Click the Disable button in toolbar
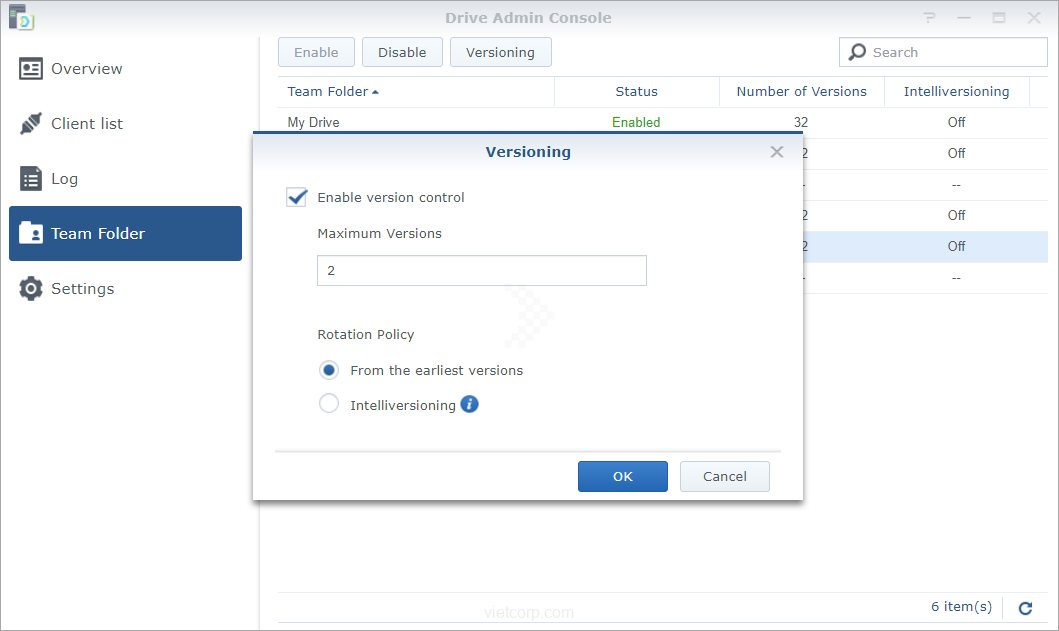The width and height of the screenshot is (1059, 631). pyautogui.click(x=402, y=53)
